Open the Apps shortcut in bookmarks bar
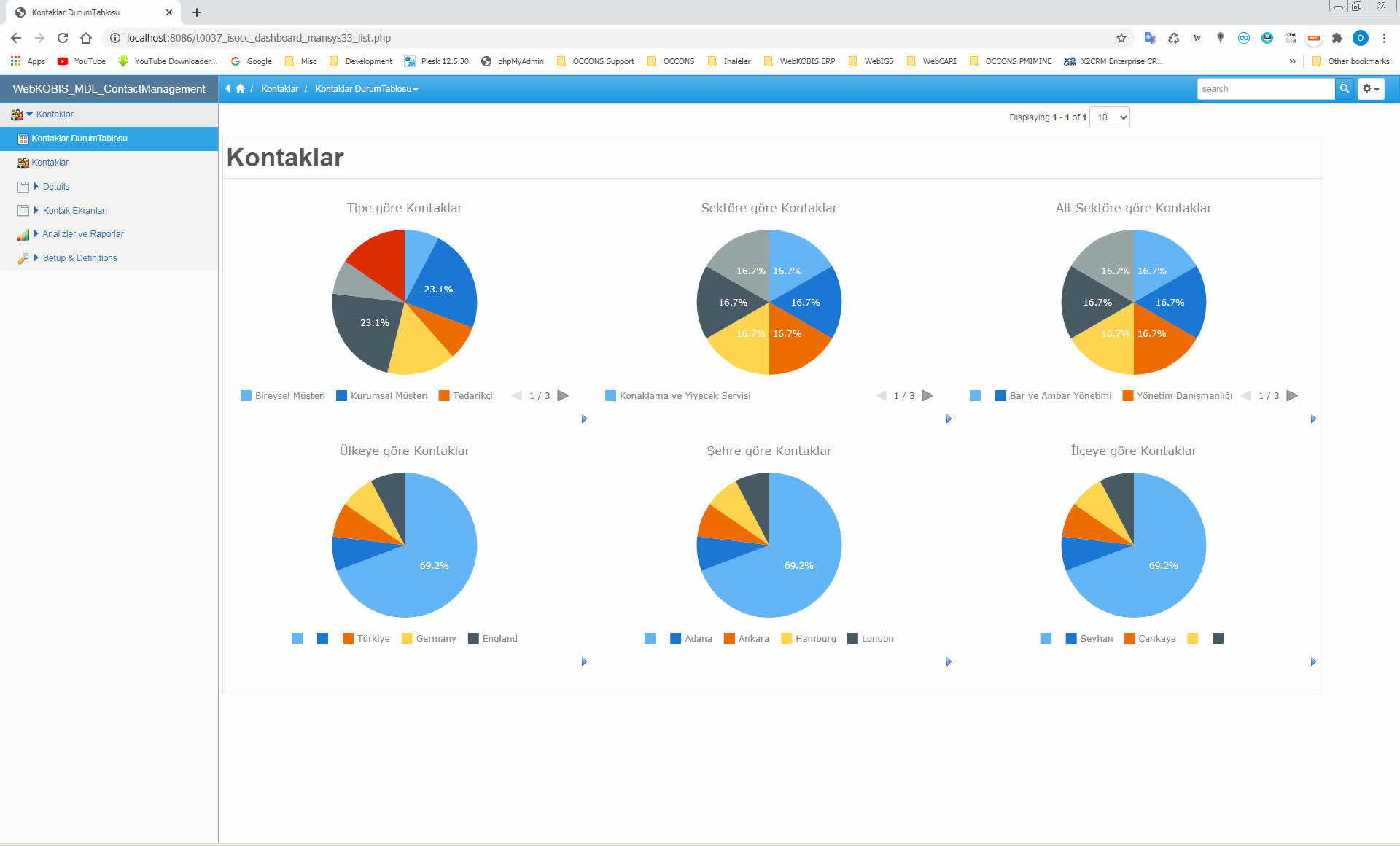Image resolution: width=1400 pixels, height=846 pixels. (28, 61)
